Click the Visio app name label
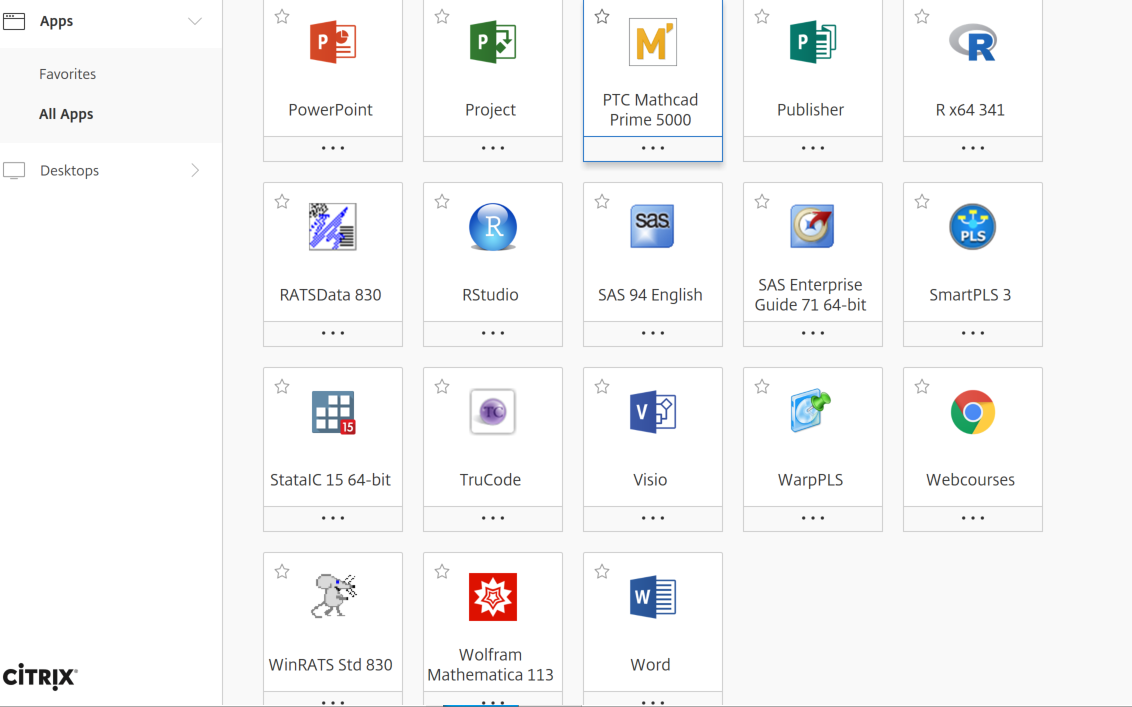This screenshot has height=707, width=1132. [x=650, y=480]
